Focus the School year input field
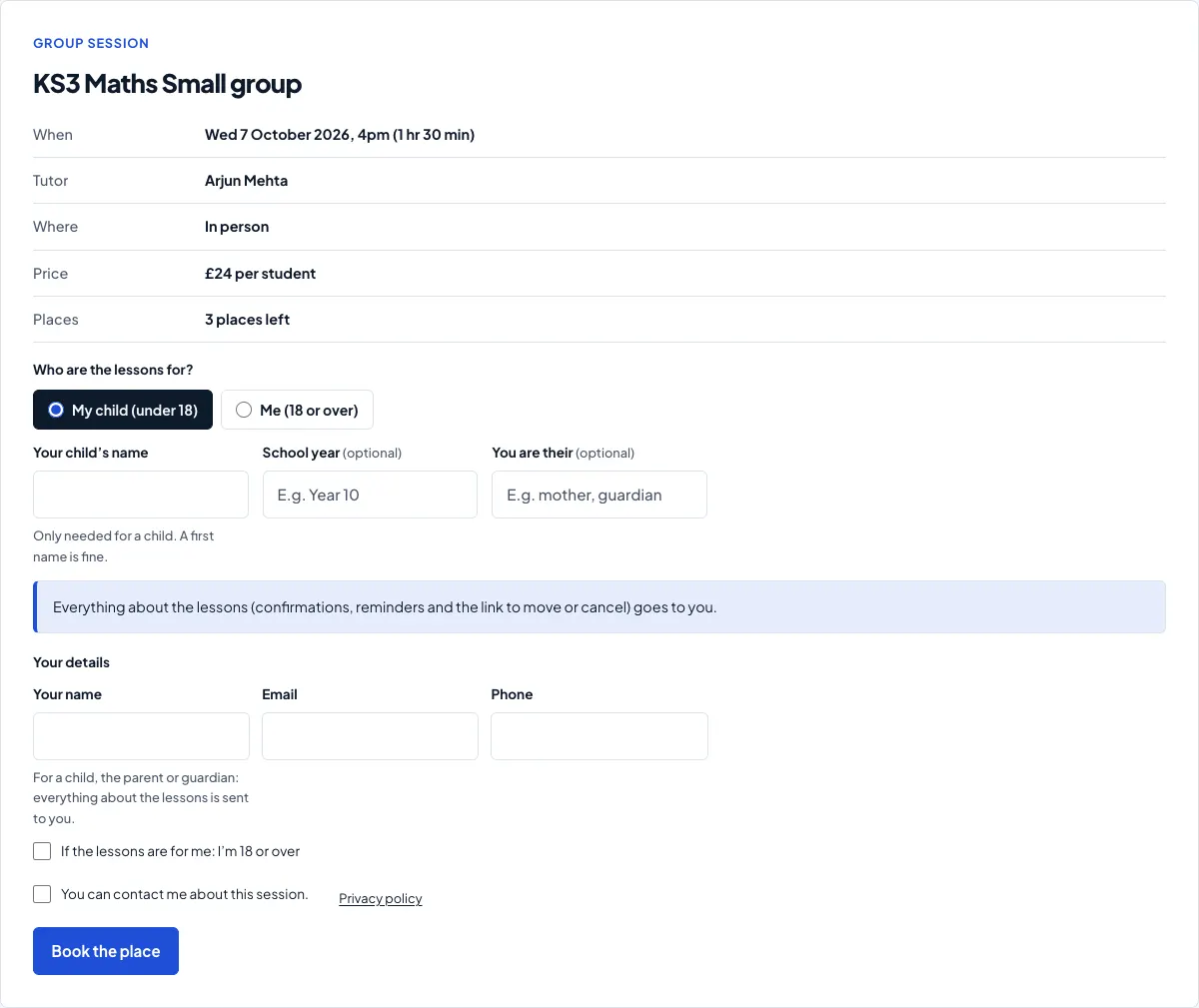The image size is (1199, 1008). tap(370, 495)
